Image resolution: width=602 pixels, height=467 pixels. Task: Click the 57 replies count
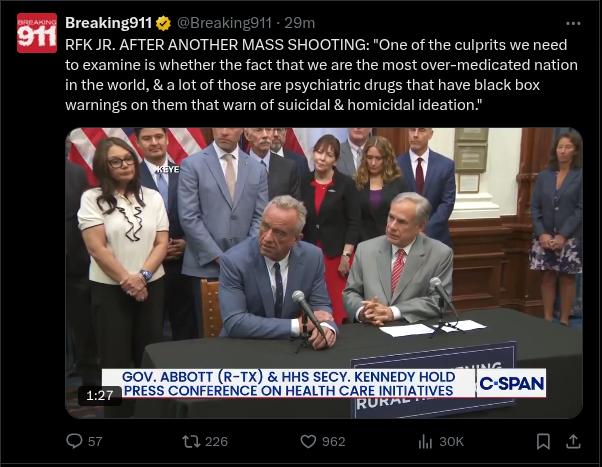[95, 442]
